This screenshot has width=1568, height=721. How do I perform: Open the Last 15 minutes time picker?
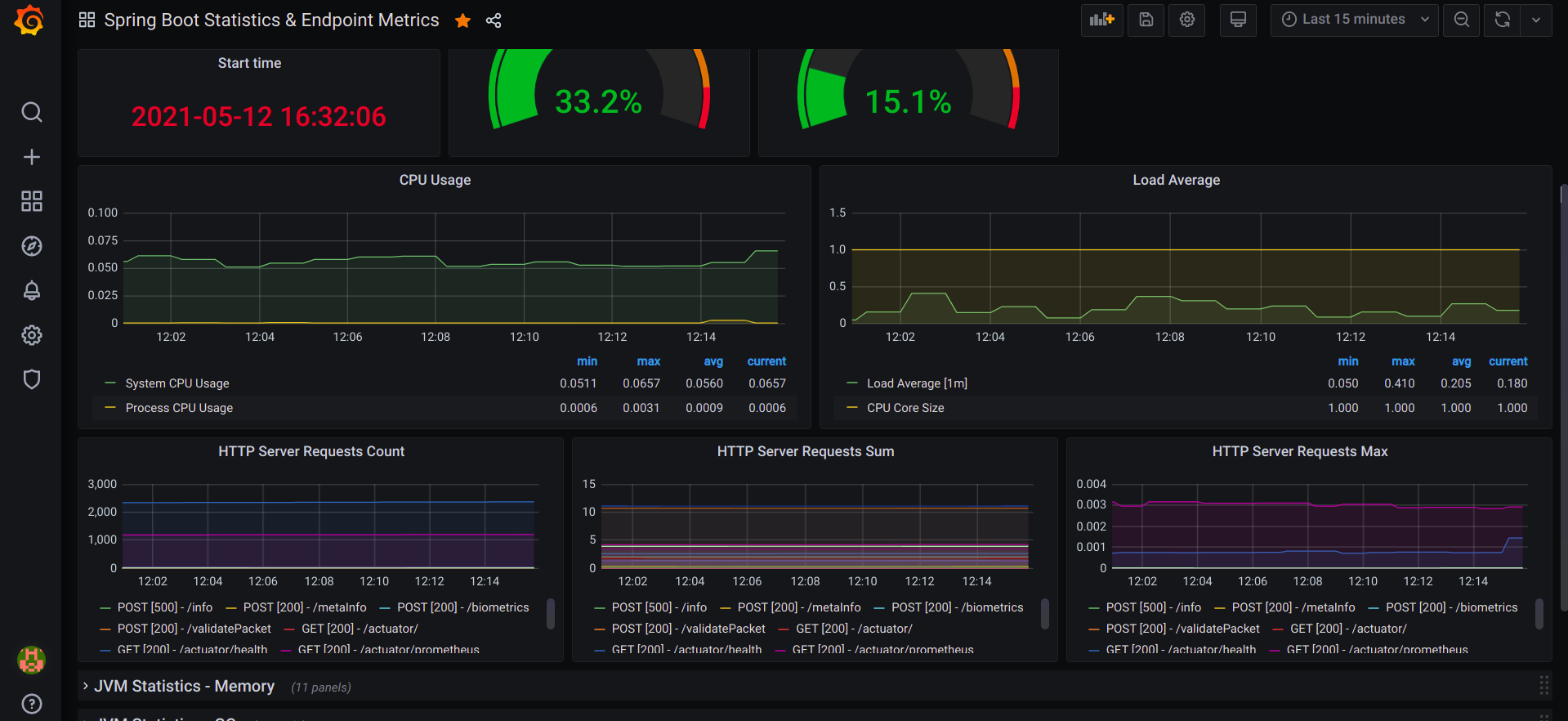[1354, 20]
